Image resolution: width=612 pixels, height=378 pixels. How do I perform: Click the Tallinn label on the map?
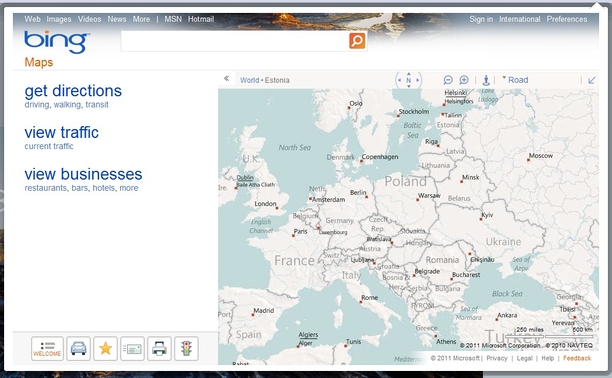click(453, 115)
